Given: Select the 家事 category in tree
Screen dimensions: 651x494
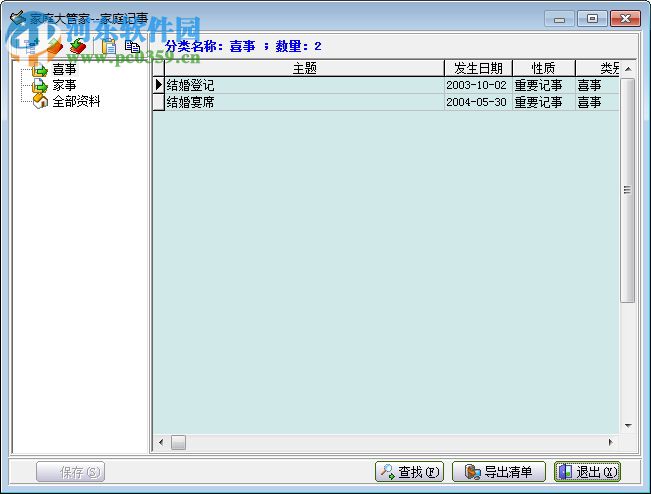Looking at the screenshot, I should [64, 85].
